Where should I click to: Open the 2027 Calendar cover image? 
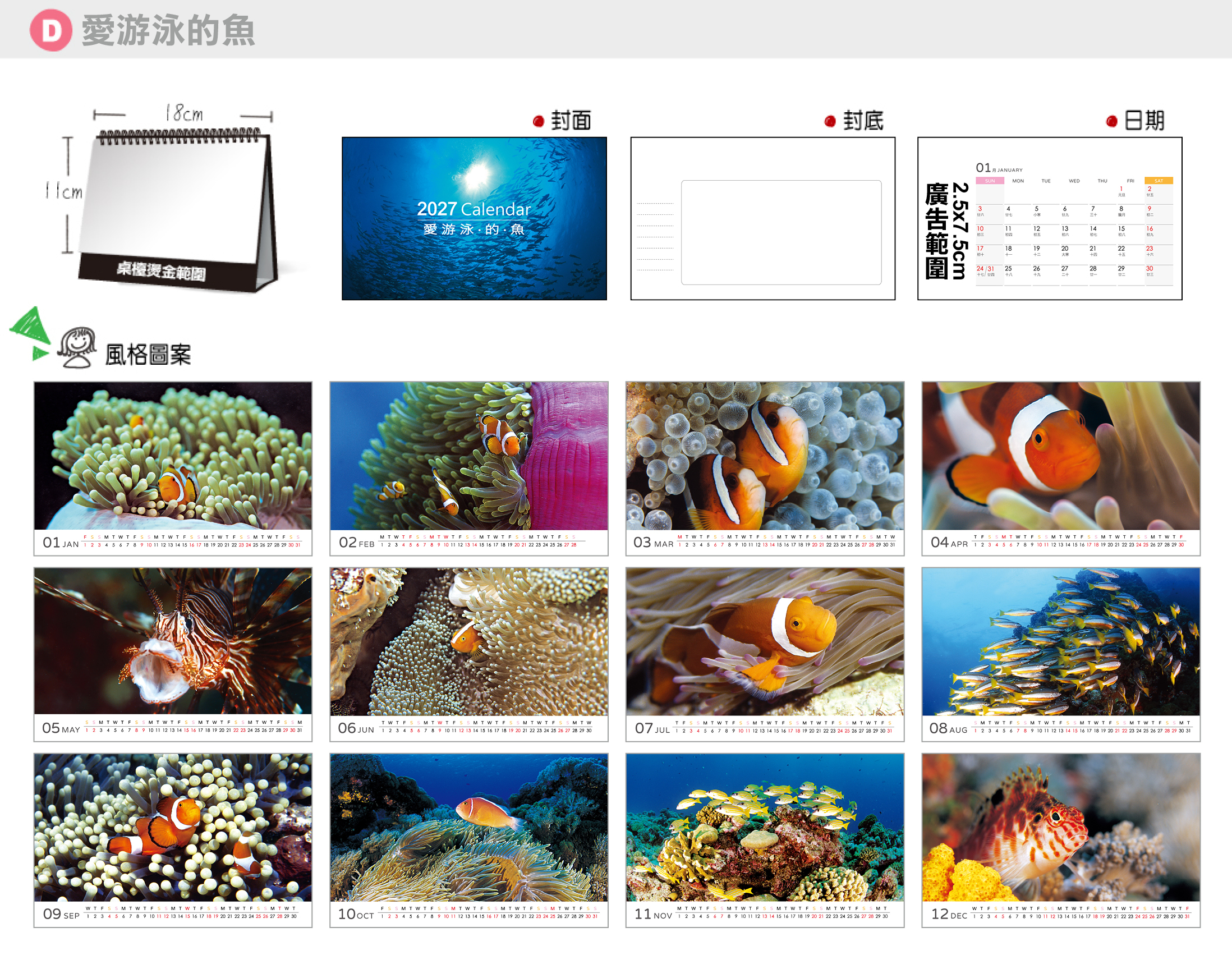coord(475,218)
